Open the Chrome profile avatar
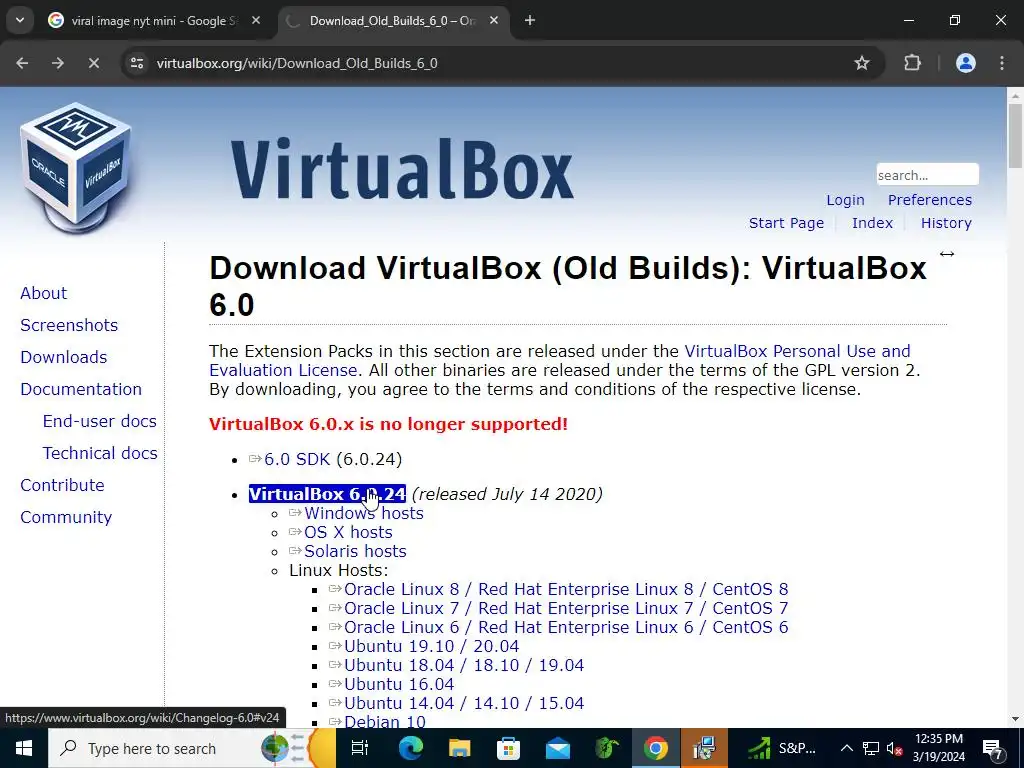1024x768 pixels. (966, 63)
